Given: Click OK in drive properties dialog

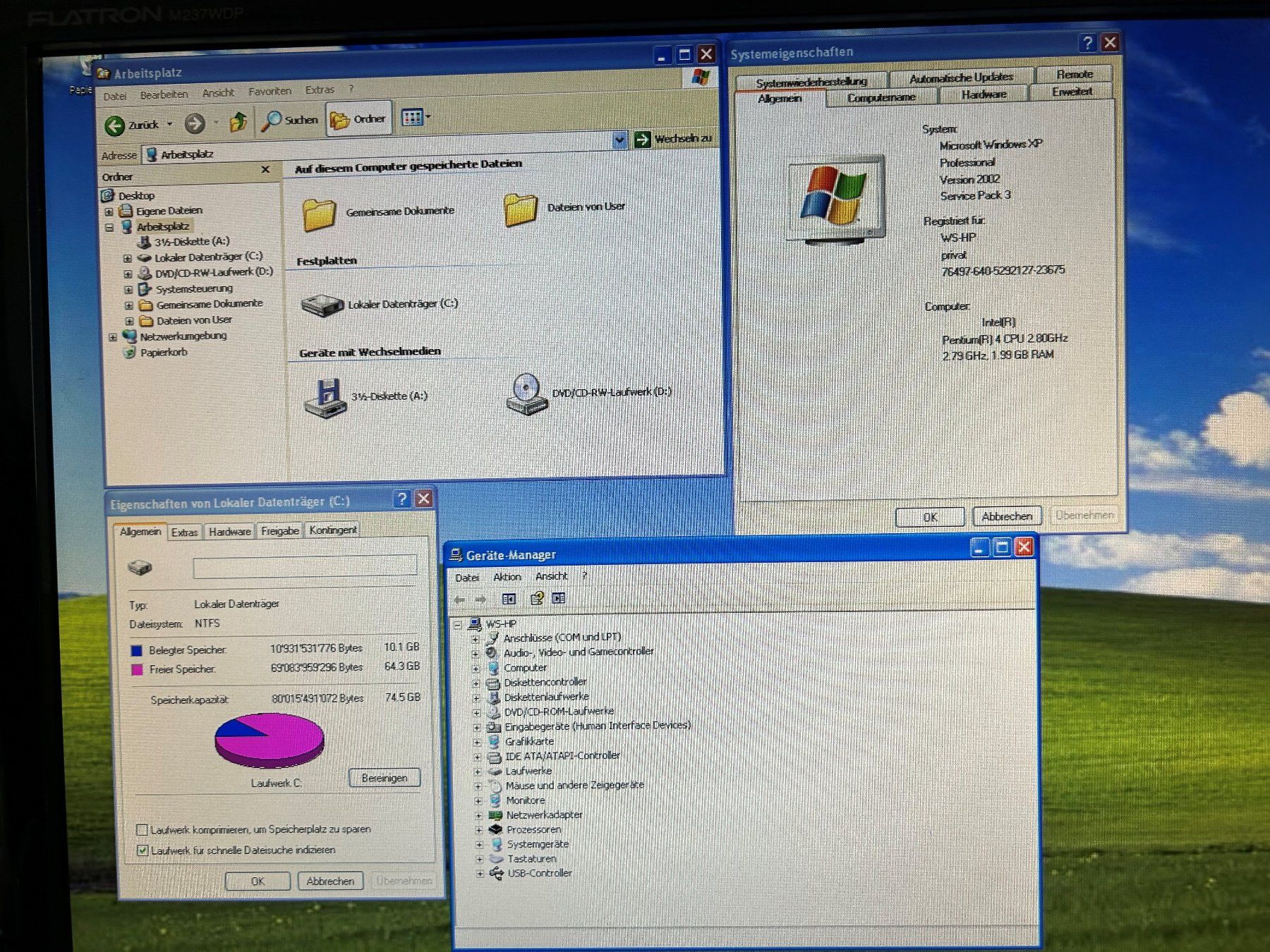Looking at the screenshot, I should pos(258,881).
